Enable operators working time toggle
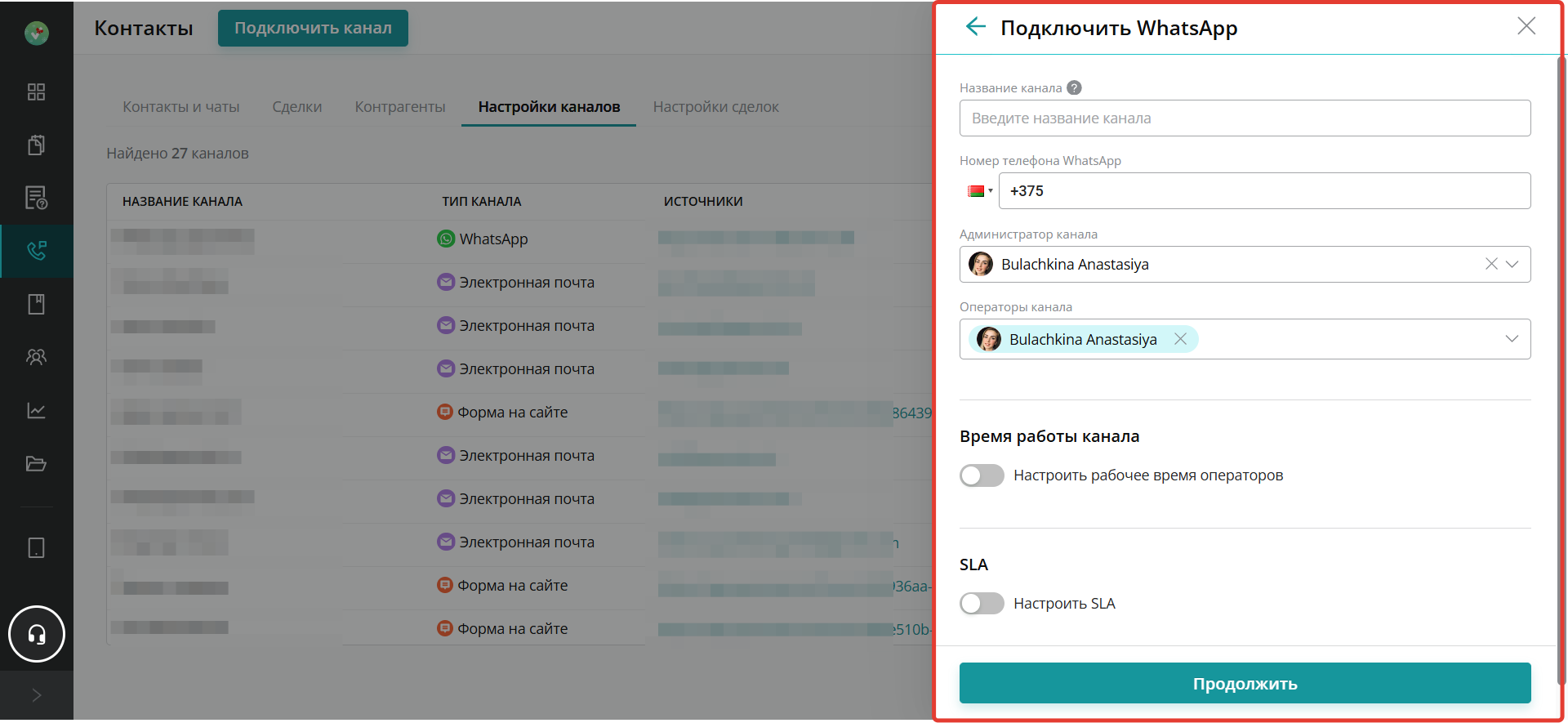Screen dimensions: 1568x723 point(982,475)
